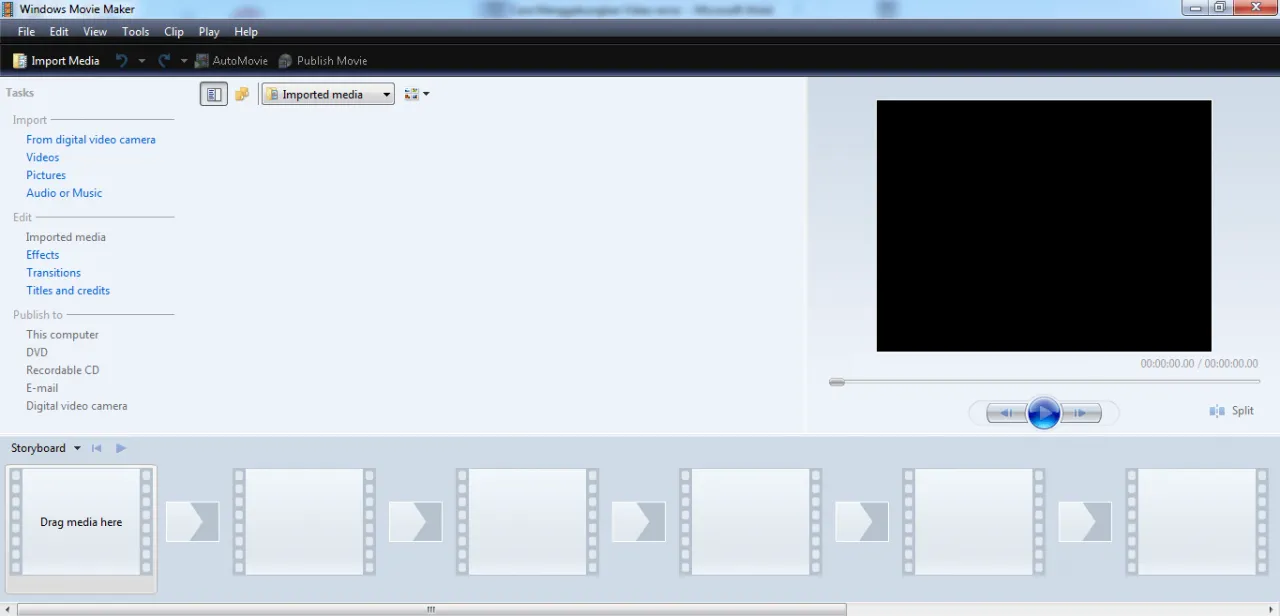Open the Storyboard view dropdown
The image size is (1280, 616).
(x=46, y=449)
